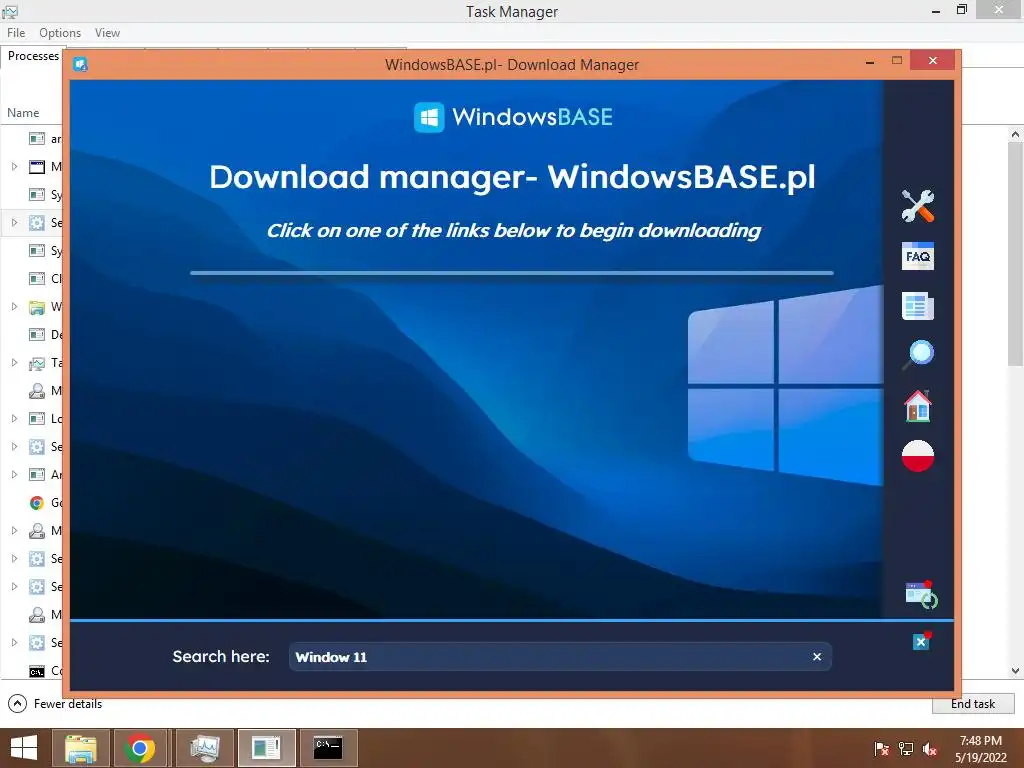Screen dimensions: 1024x768
Task: Click the update check icon in sidebar
Action: click(x=921, y=594)
